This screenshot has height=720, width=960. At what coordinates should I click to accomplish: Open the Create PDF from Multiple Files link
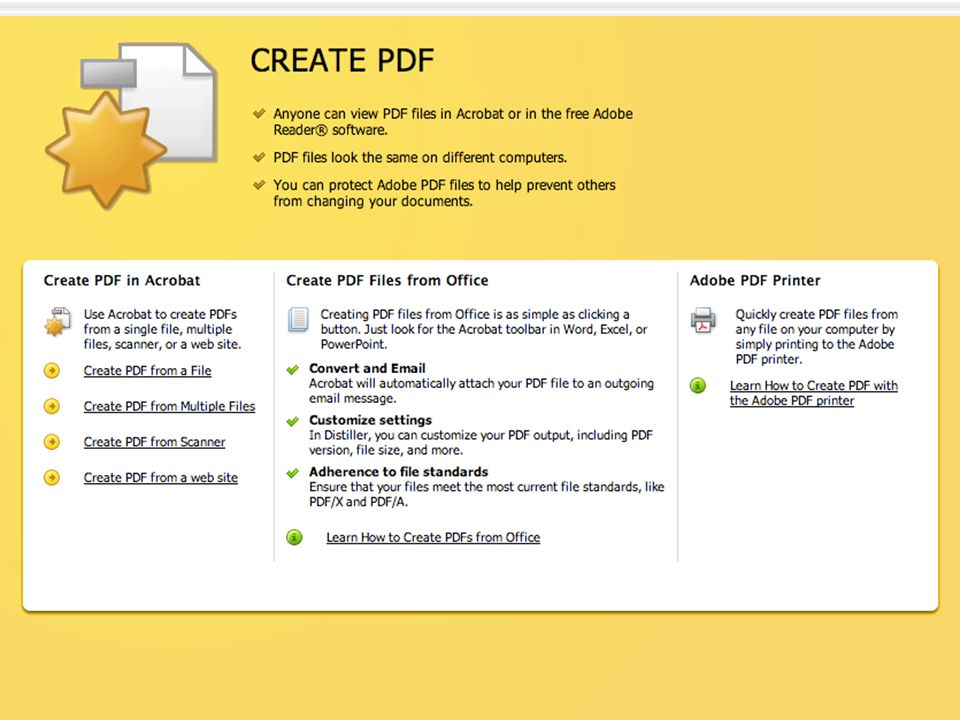click(170, 406)
